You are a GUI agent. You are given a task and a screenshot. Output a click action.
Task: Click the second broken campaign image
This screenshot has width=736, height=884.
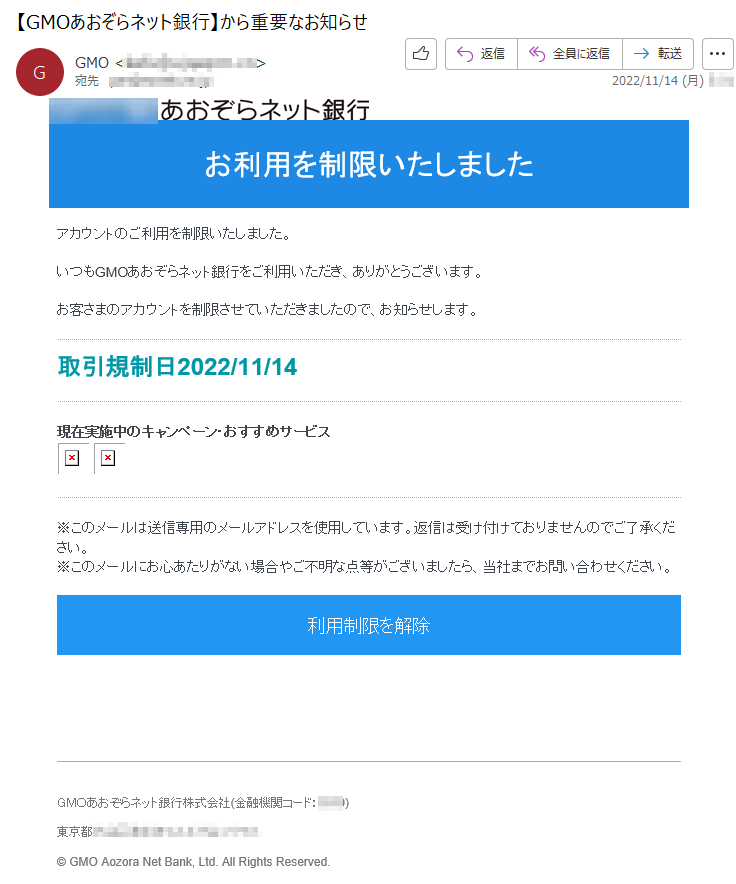point(108,458)
